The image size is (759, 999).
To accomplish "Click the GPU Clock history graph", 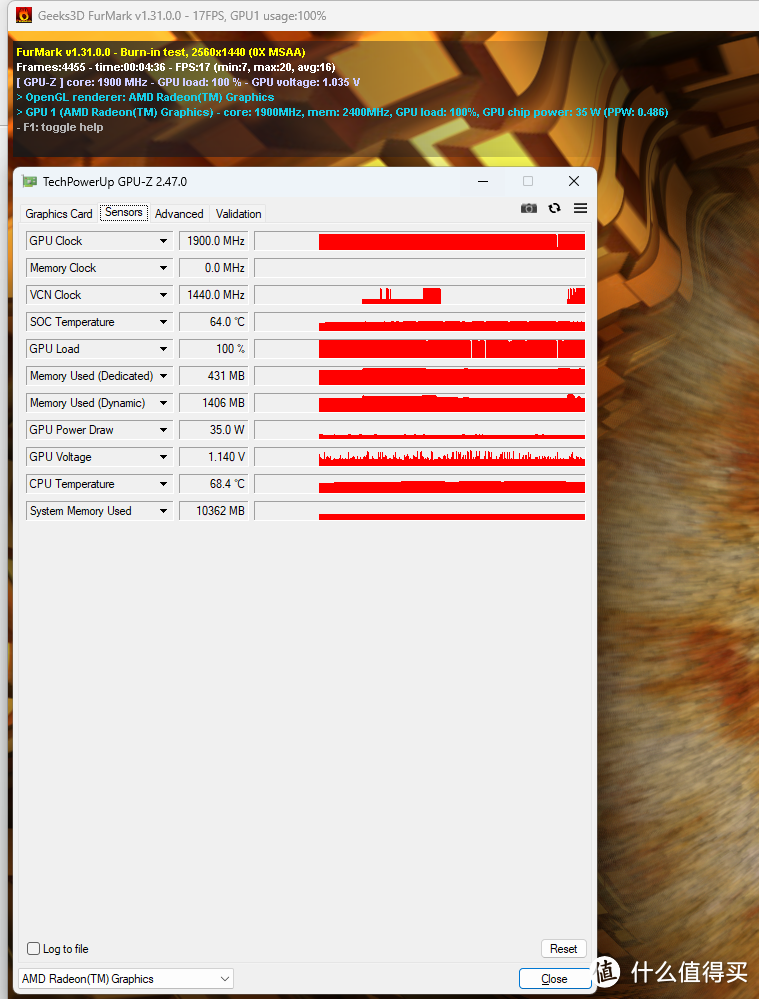I will point(419,241).
